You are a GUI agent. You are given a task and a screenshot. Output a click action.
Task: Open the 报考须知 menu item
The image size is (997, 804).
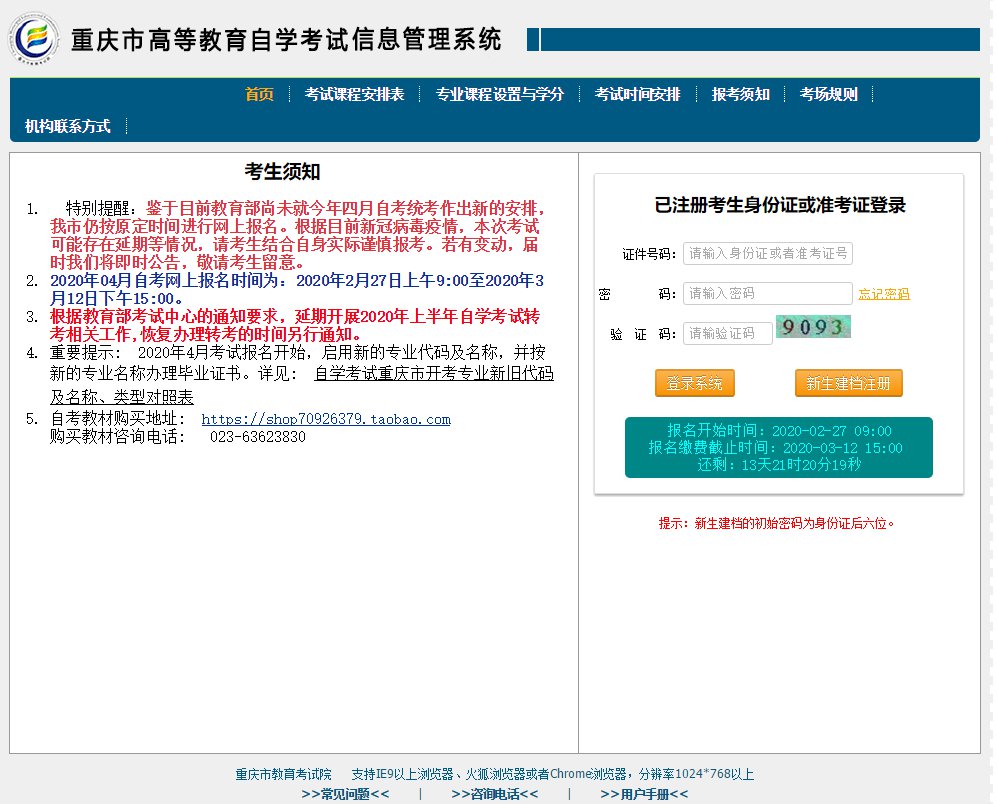pos(740,94)
